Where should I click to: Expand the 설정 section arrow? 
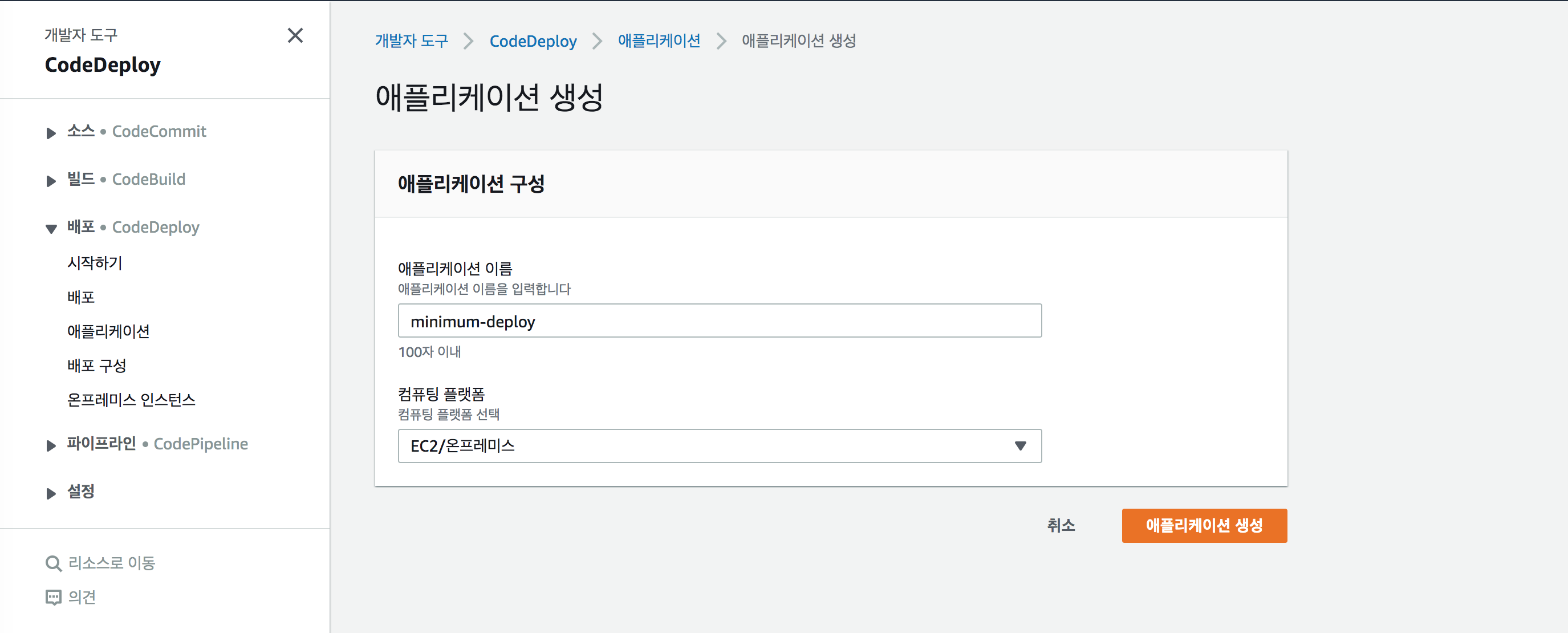pyautogui.click(x=51, y=493)
